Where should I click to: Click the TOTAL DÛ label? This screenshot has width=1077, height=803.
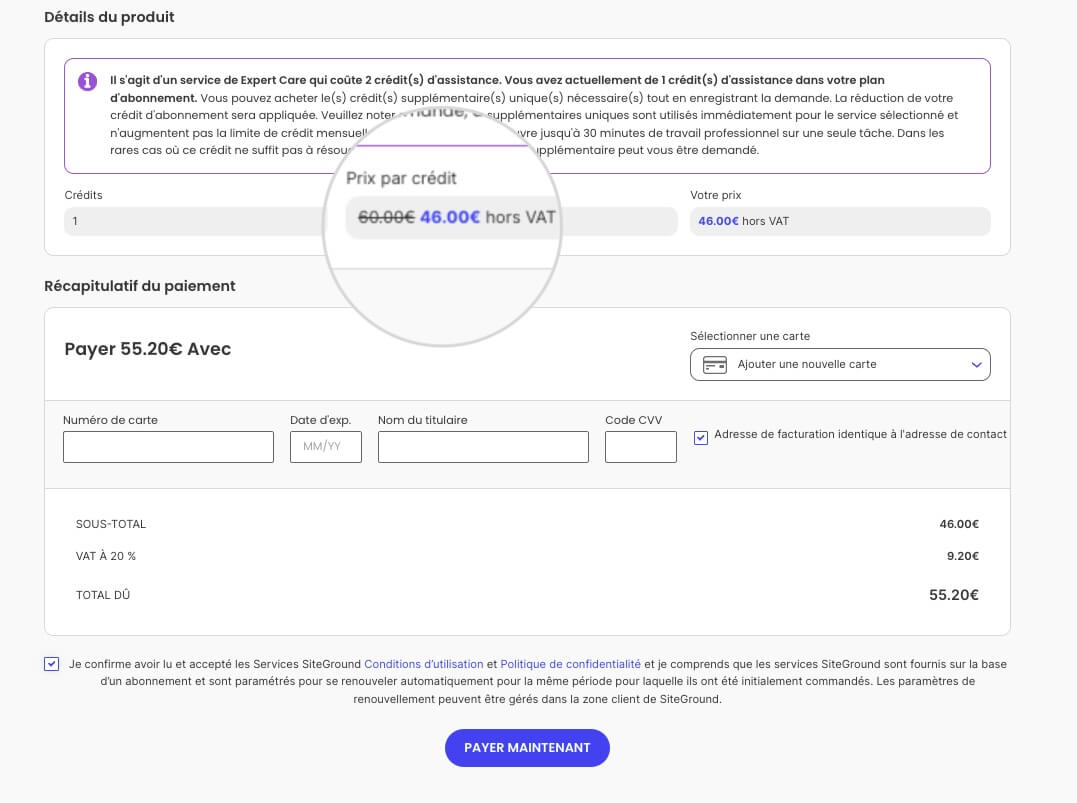click(103, 595)
